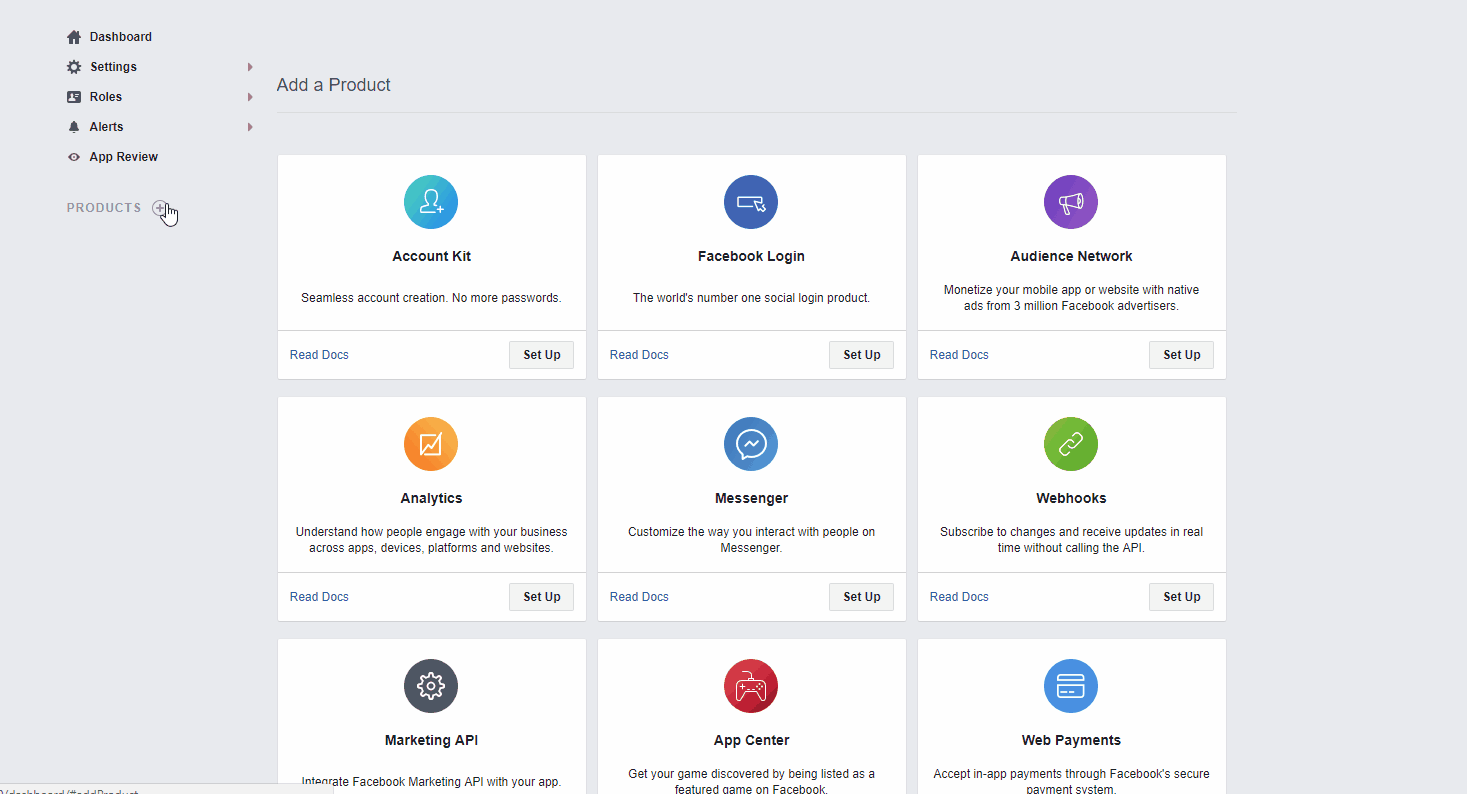This screenshot has height=794, width=1467.
Task: Click the Web Payments card icon
Action: point(1071,686)
